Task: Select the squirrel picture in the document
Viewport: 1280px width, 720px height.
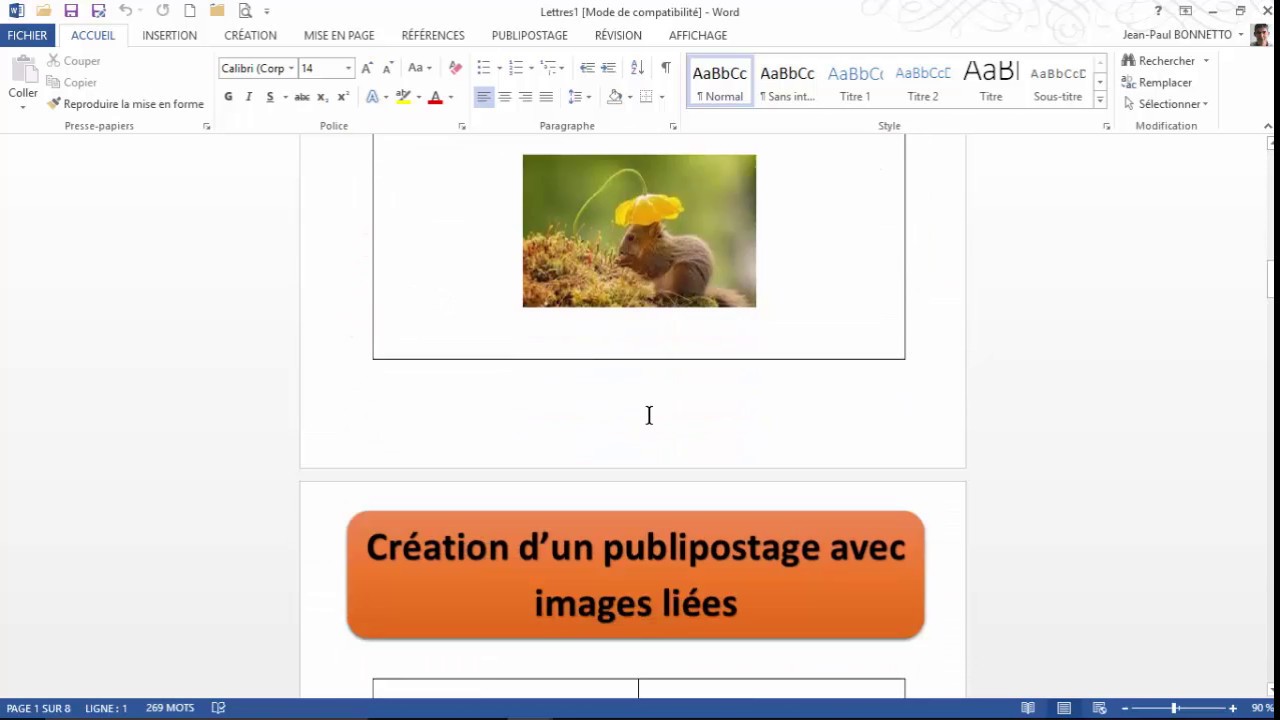Action: pos(639,231)
